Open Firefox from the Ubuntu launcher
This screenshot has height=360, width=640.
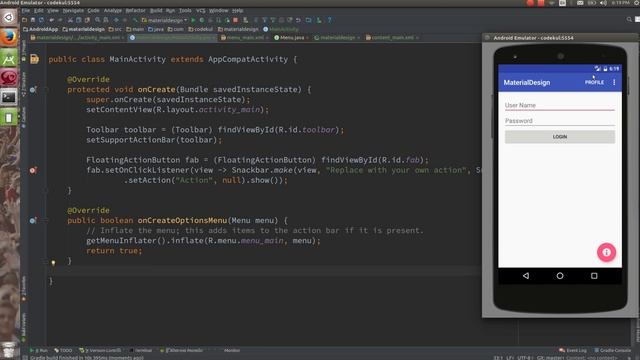pyautogui.click(x=9, y=37)
